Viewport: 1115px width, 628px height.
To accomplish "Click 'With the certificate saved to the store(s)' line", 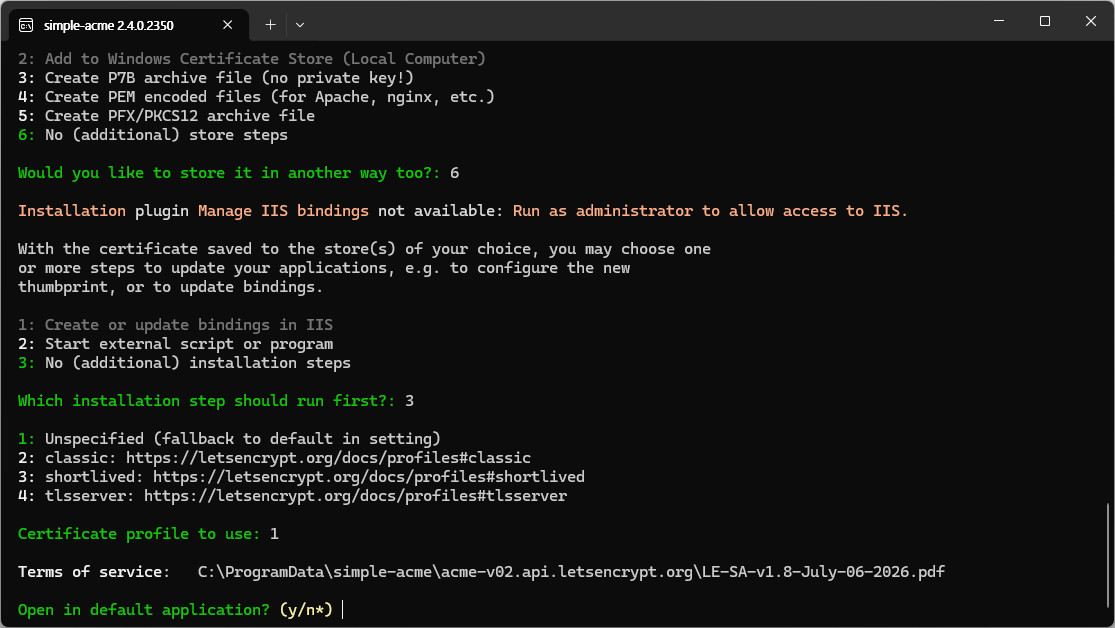I will tap(364, 249).
